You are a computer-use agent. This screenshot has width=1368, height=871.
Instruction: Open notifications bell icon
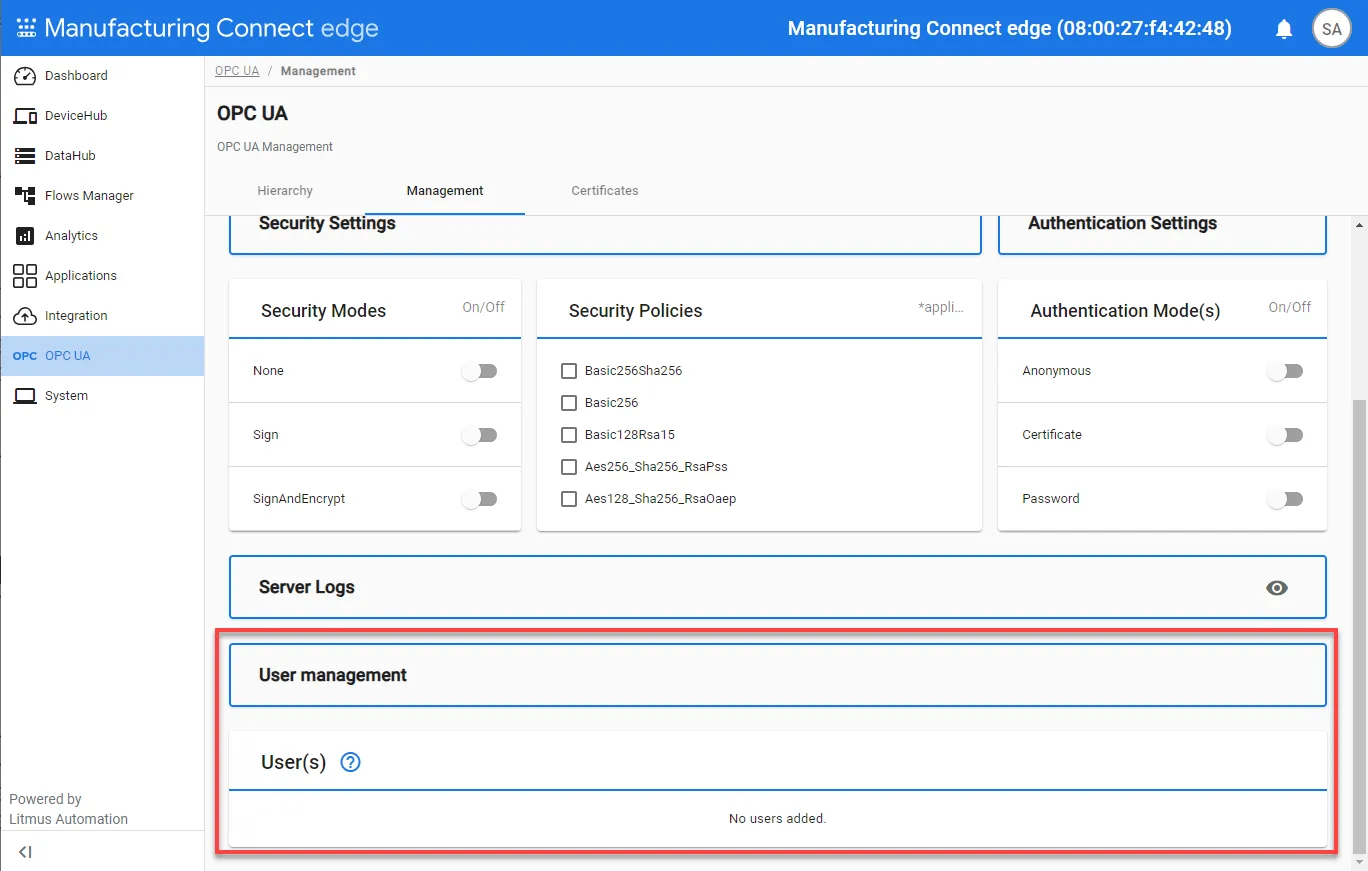(x=1284, y=29)
